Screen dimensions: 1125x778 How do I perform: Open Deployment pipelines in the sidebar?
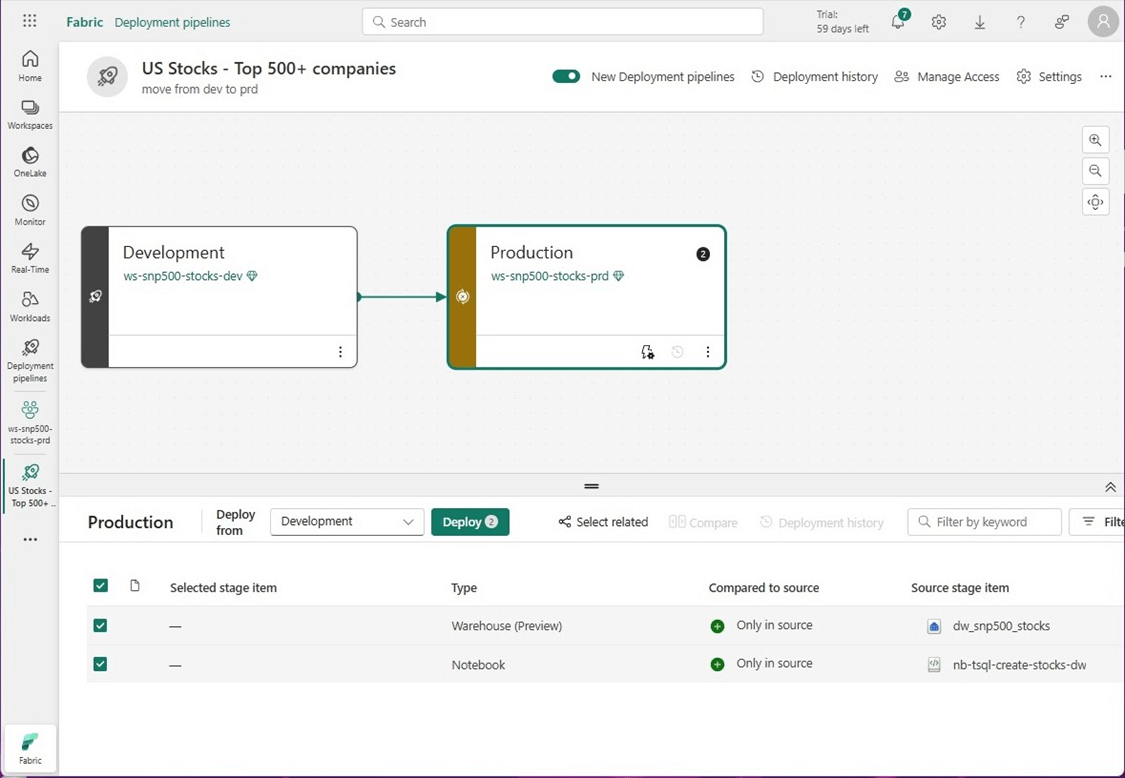tap(30, 361)
